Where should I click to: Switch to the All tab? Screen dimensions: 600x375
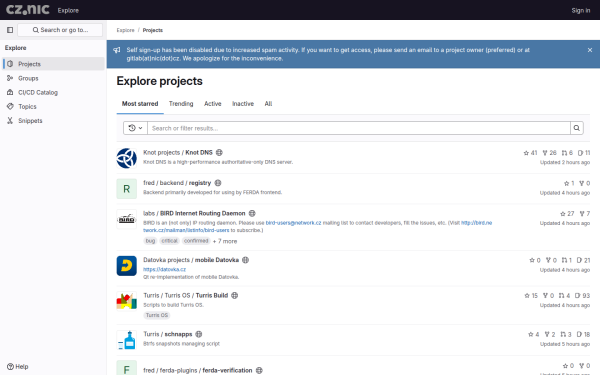coord(268,104)
